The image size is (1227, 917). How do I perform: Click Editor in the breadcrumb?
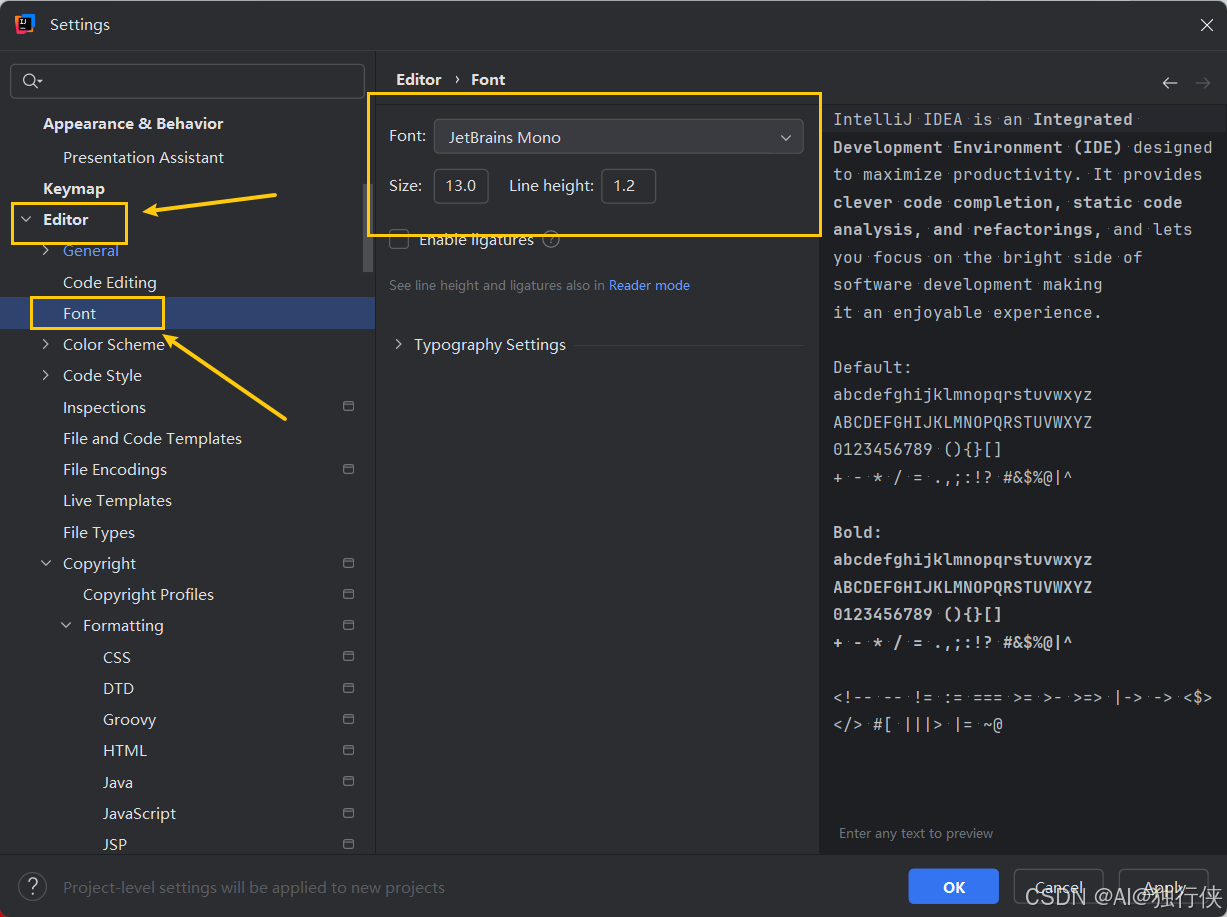coord(418,79)
